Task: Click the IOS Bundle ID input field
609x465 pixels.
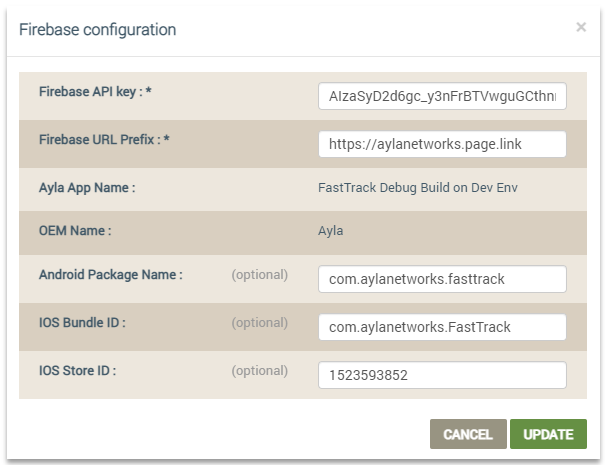Action: [x=442, y=327]
